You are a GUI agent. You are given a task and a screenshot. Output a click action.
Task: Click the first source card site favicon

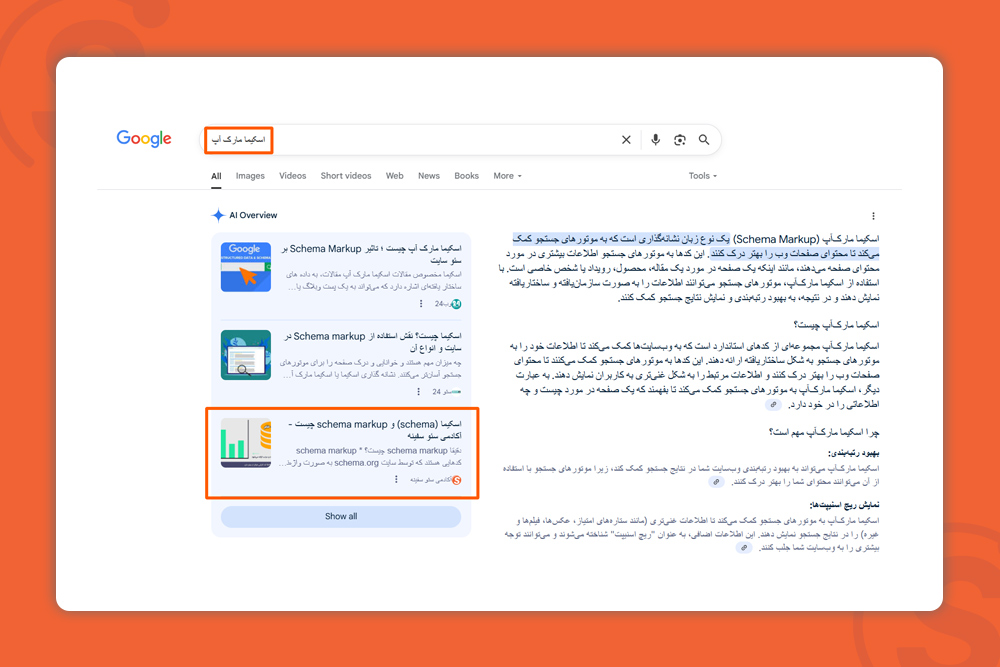point(456,304)
